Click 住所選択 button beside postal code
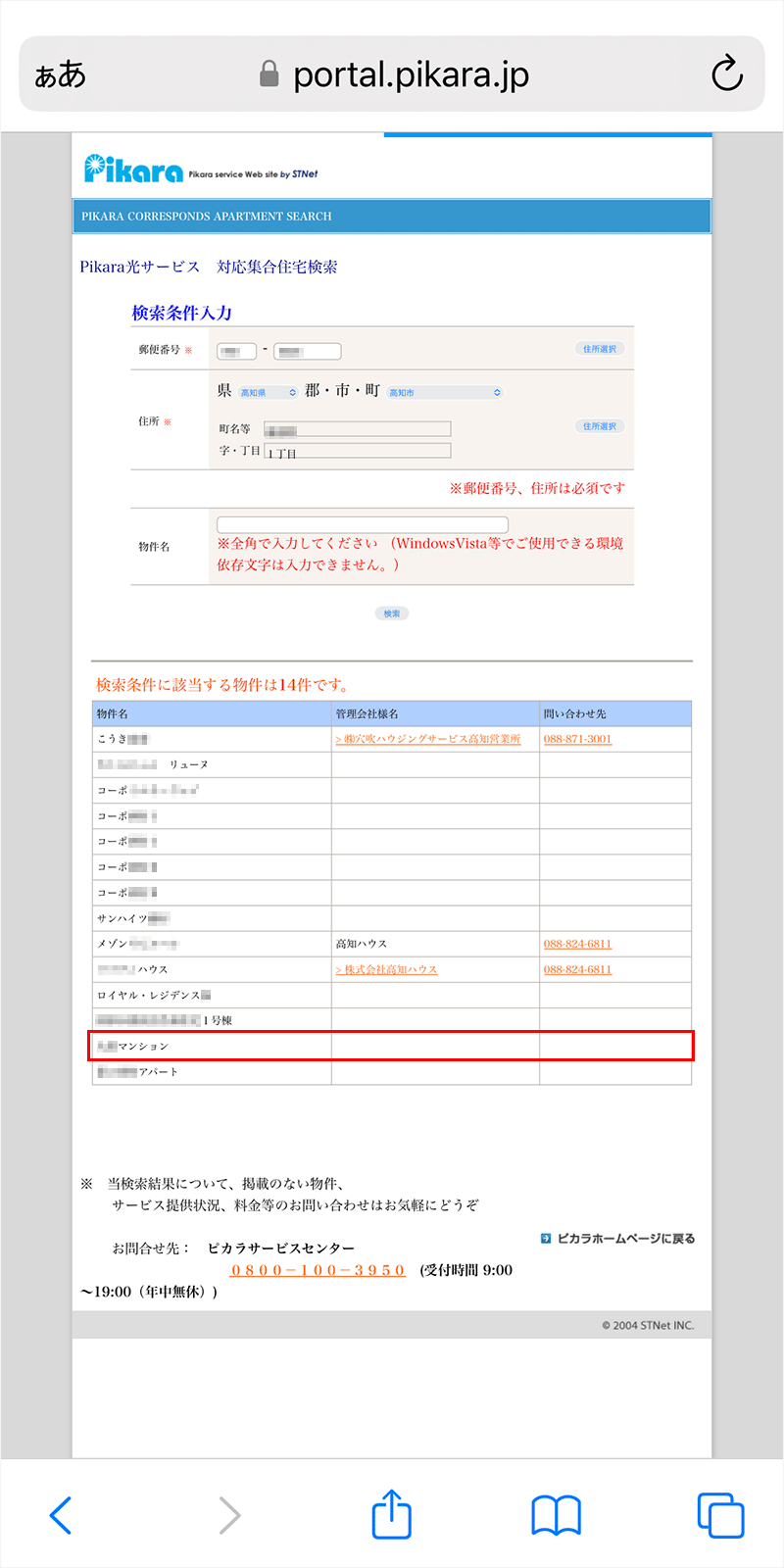 (x=600, y=349)
